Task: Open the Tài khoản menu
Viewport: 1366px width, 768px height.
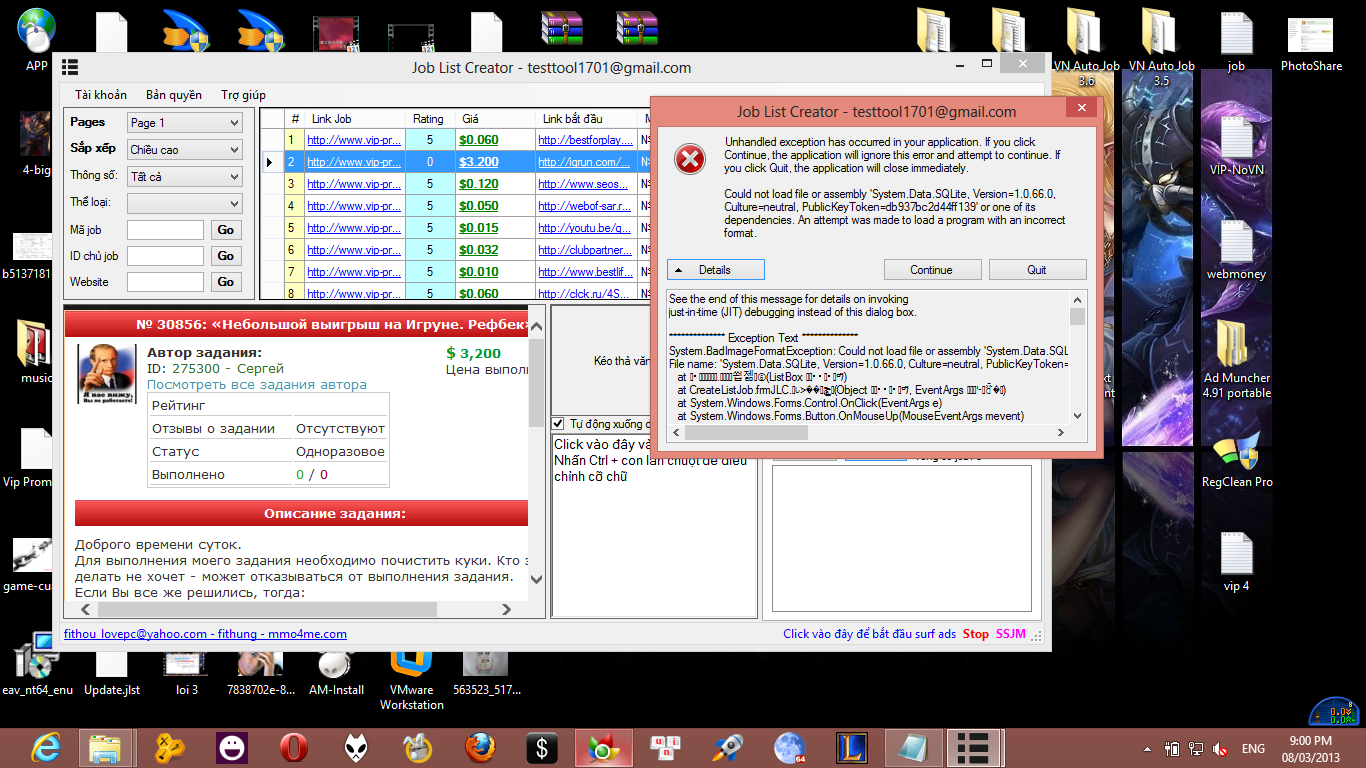Action: tap(101, 95)
